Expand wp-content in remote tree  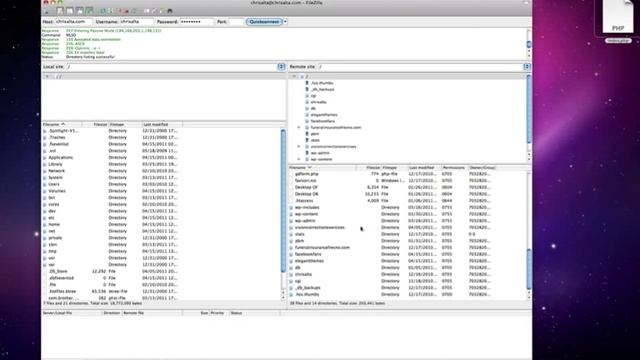[x=299, y=159]
